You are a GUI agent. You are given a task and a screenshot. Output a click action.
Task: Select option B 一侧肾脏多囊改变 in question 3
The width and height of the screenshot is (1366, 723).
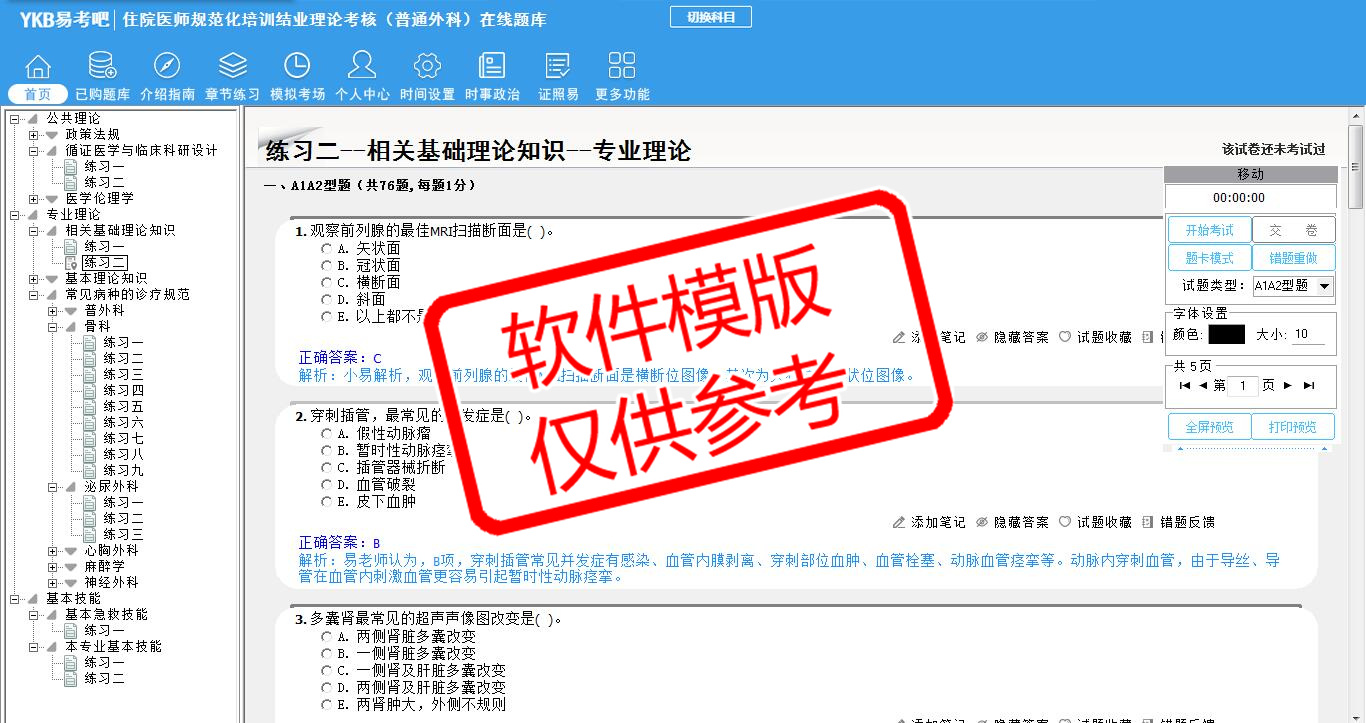pyautogui.click(x=326, y=654)
